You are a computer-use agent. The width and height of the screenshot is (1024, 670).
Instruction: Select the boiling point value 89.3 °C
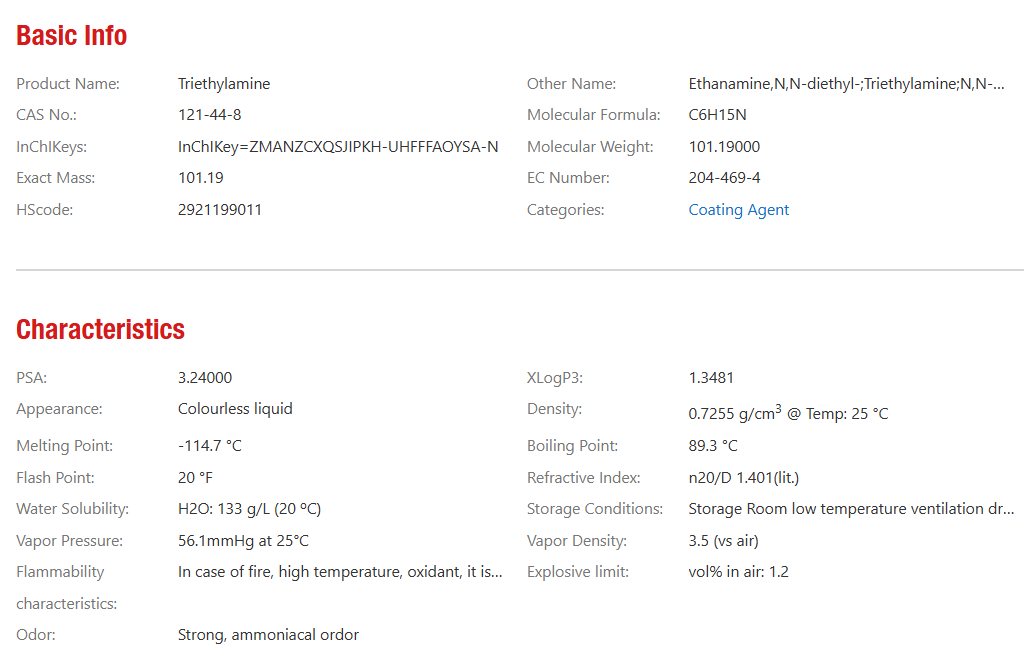713,446
